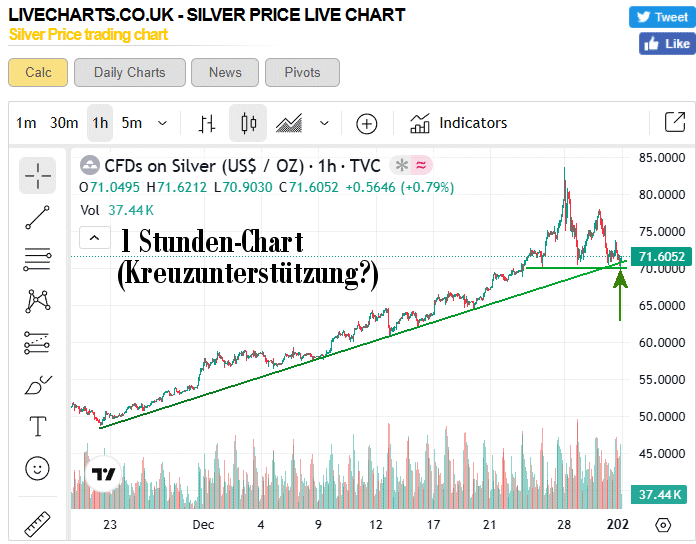Open the Daily Charts tab
This screenshot has width=696, height=544.
[130, 72]
